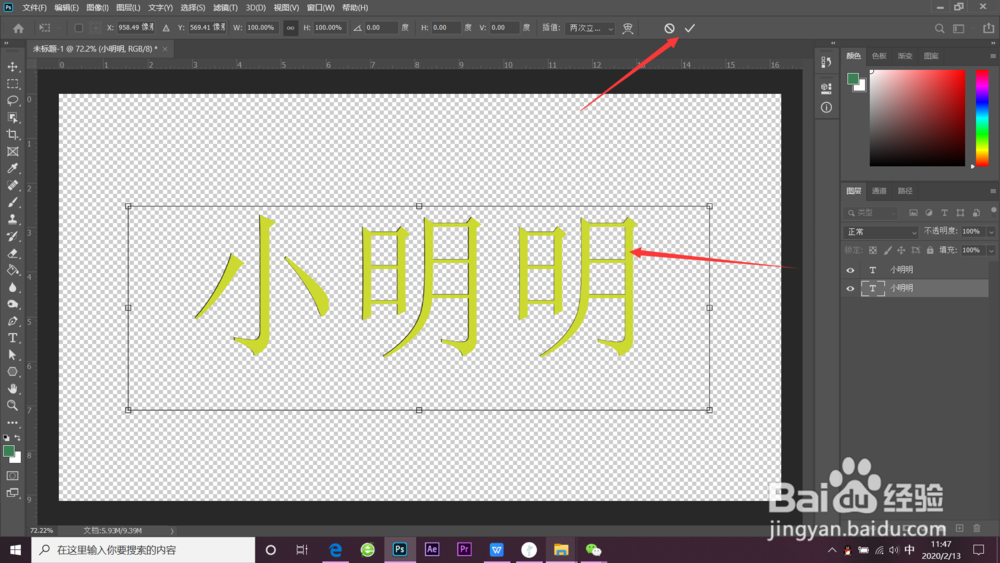Click the rotation angle input field
The image size is (1000, 563).
coord(380,27)
